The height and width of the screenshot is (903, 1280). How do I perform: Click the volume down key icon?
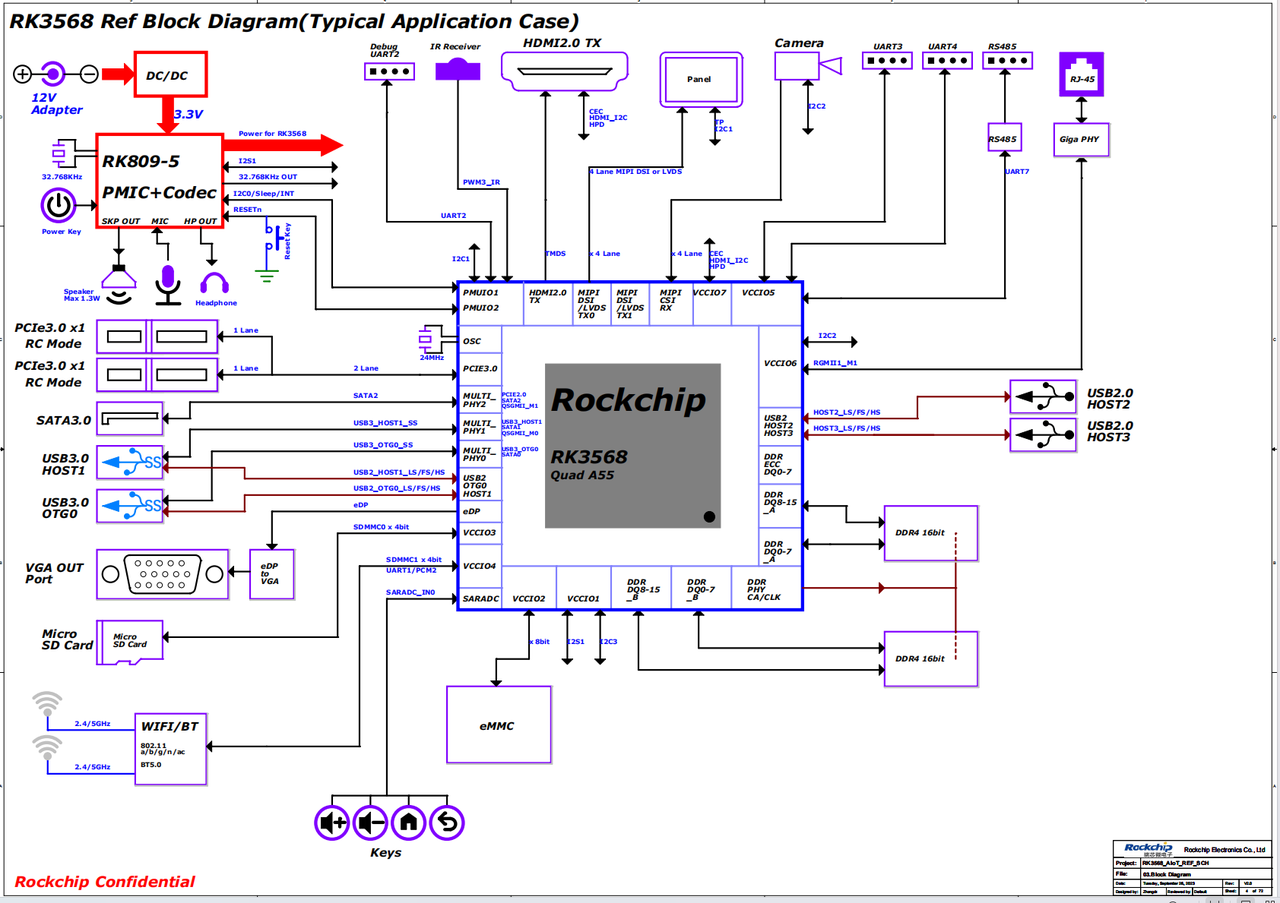coord(371,823)
